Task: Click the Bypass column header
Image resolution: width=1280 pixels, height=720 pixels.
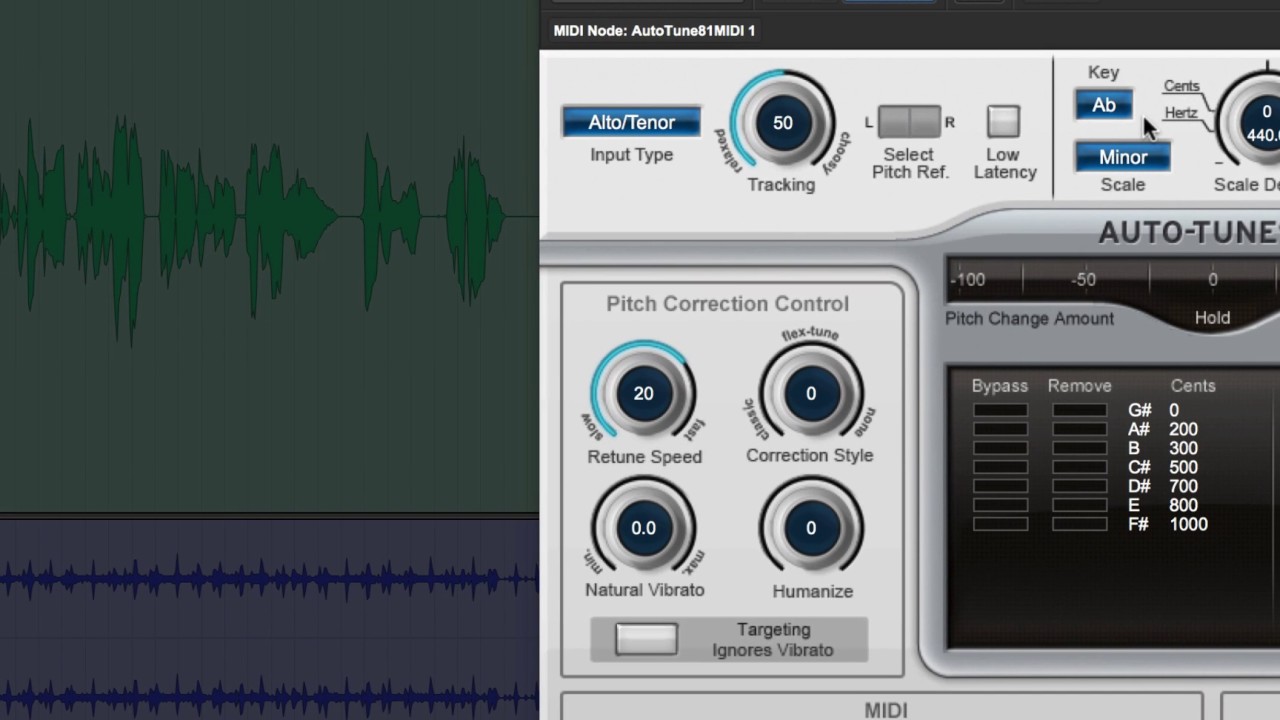Action: pyautogui.click(x=999, y=386)
